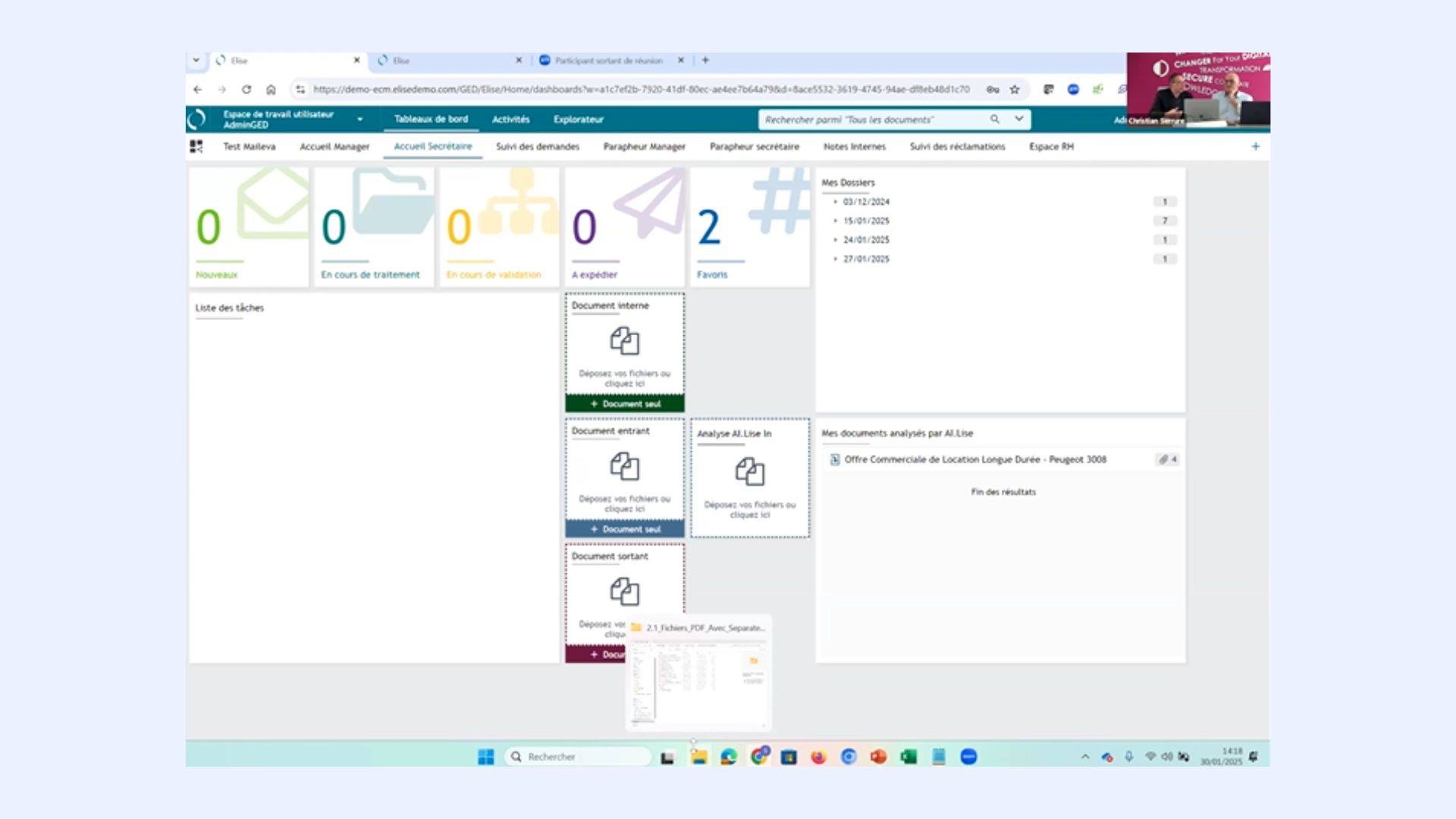Click the Rechercher parmi Tous les documents field

872,120
